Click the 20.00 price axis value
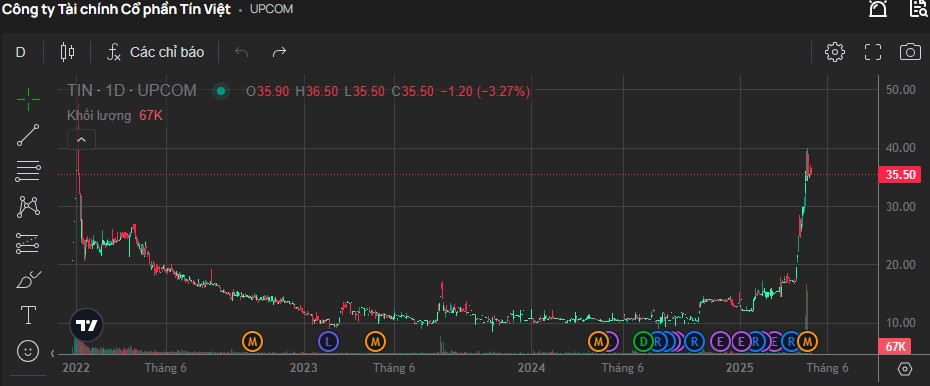This screenshot has height=386, width=930. (x=900, y=264)
